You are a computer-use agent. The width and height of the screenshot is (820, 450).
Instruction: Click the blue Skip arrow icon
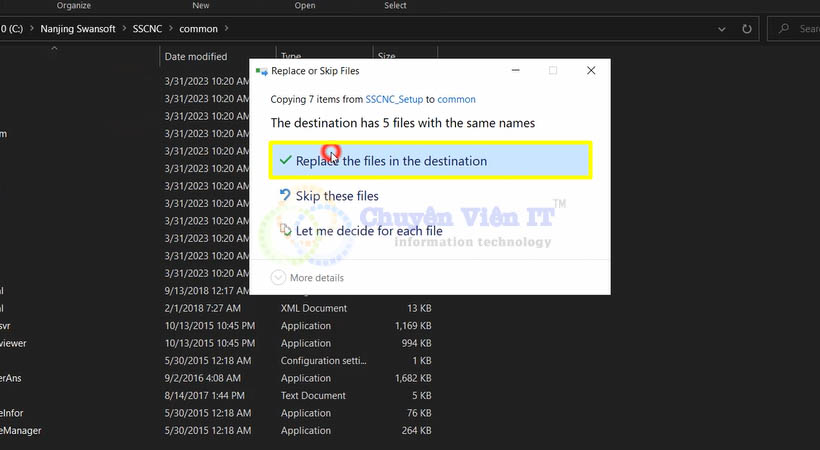pos(285,196)
